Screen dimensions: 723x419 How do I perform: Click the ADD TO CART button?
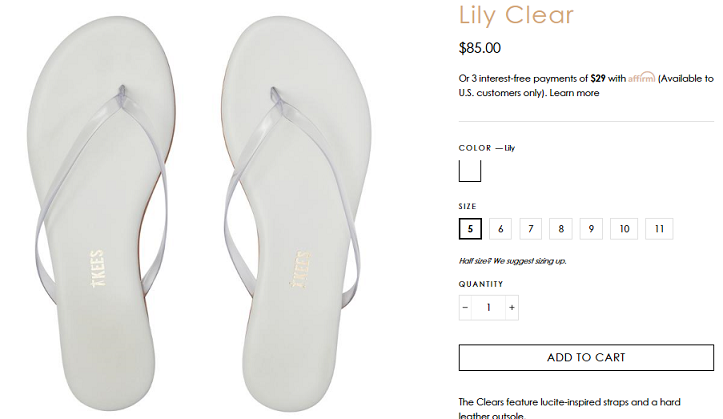(x=586, y=357)
